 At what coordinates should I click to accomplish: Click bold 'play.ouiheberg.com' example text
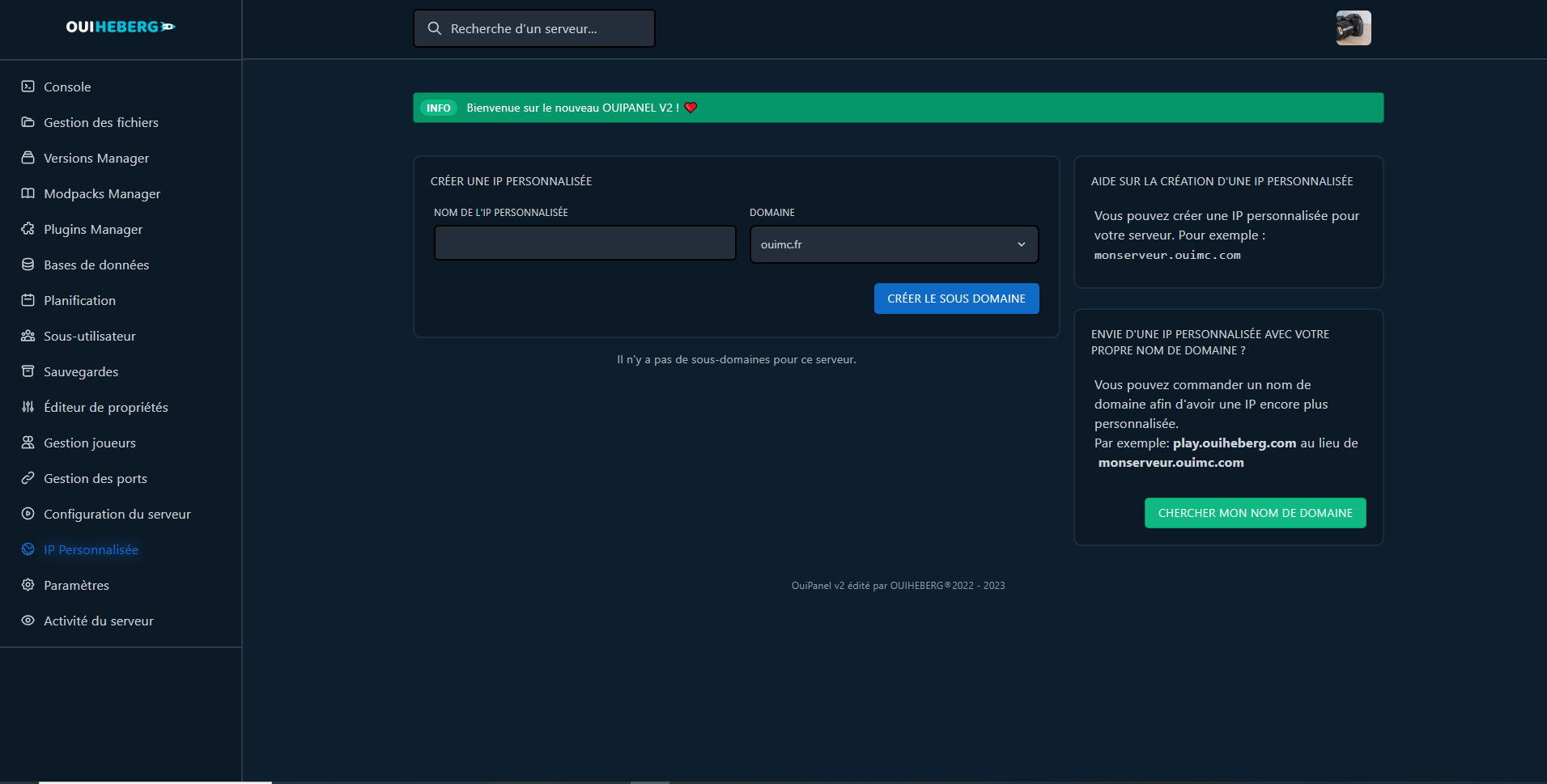1235,443
